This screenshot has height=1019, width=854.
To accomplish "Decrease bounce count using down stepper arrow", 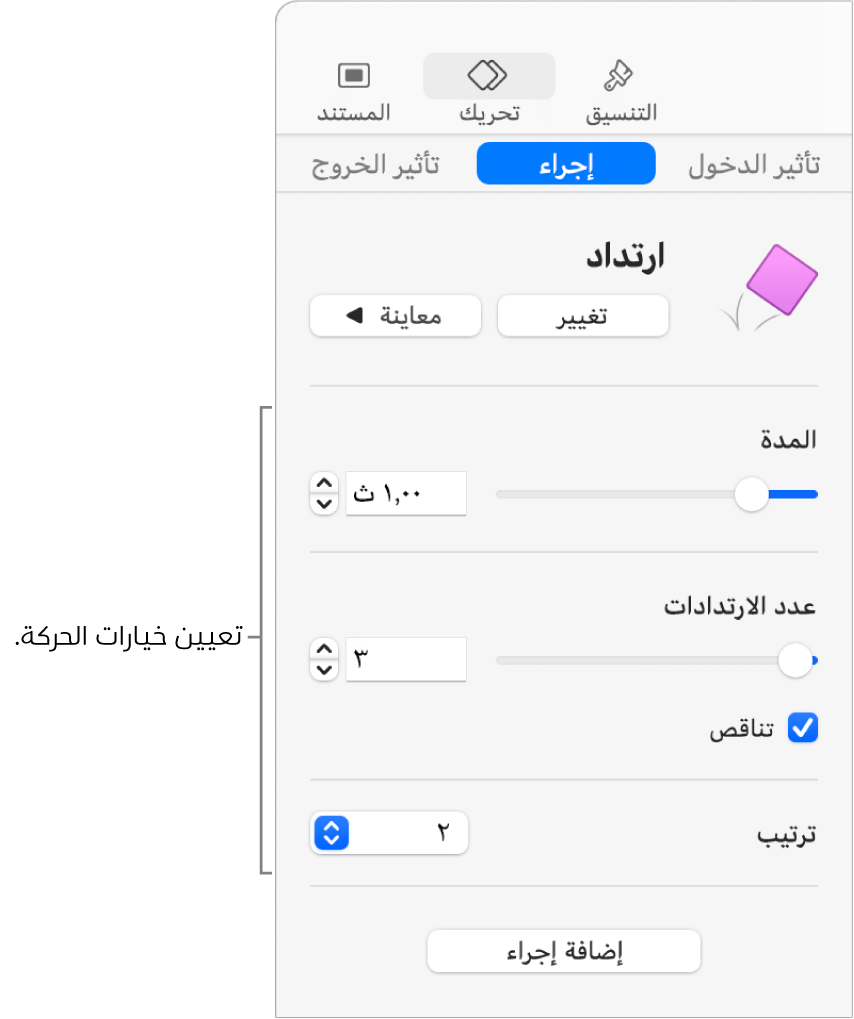I will coord(323,669).
